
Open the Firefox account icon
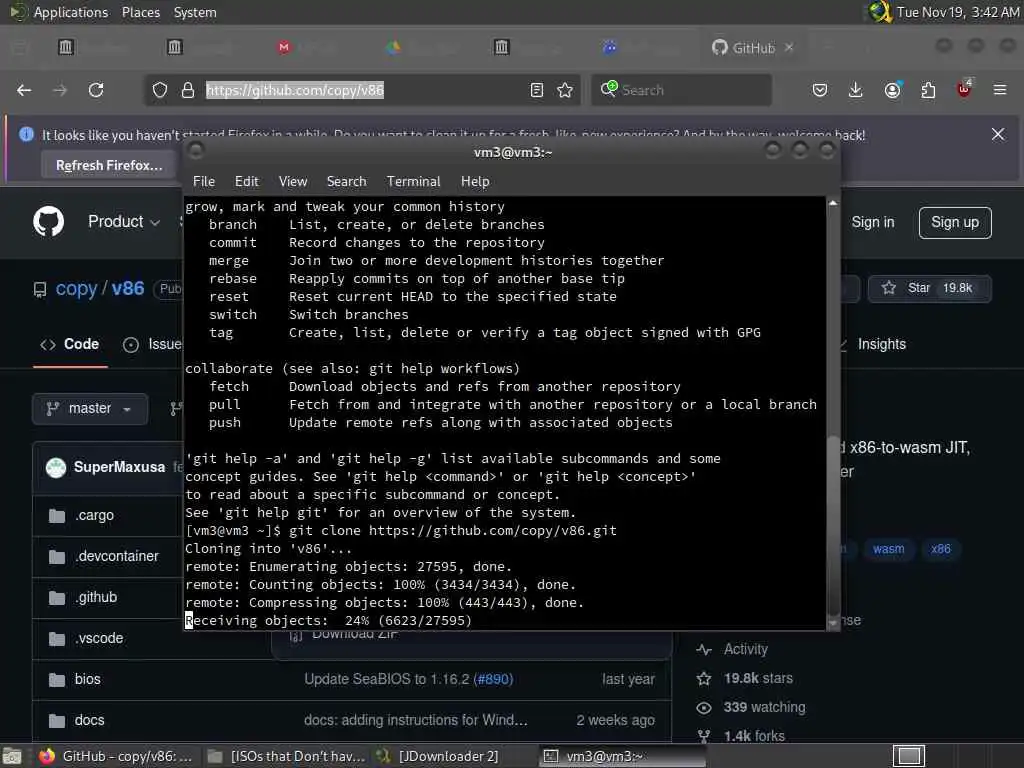[x=893, y=90]
